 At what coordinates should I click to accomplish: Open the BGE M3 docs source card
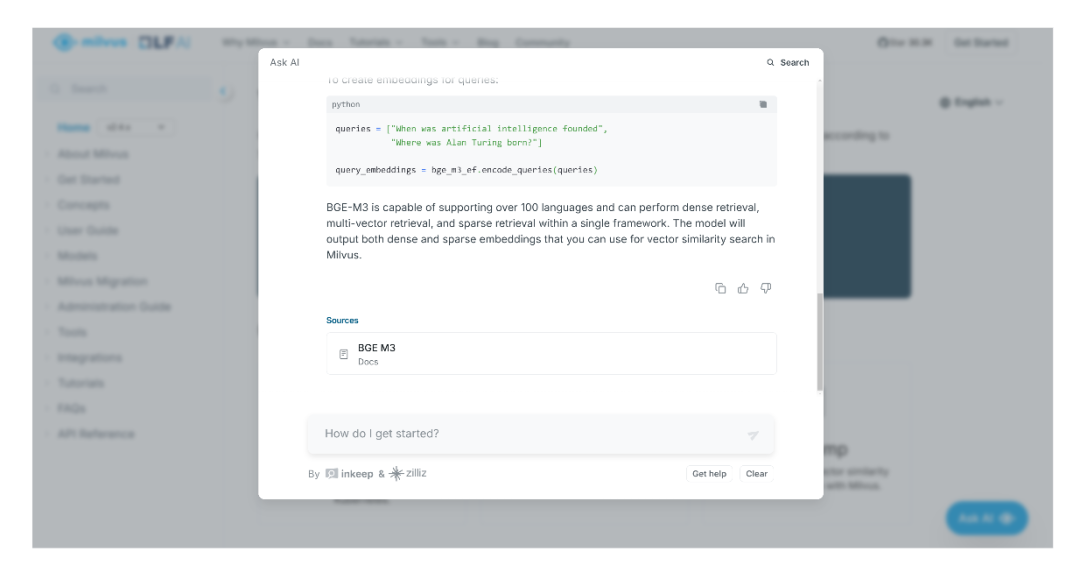click(x=551, y=354)
